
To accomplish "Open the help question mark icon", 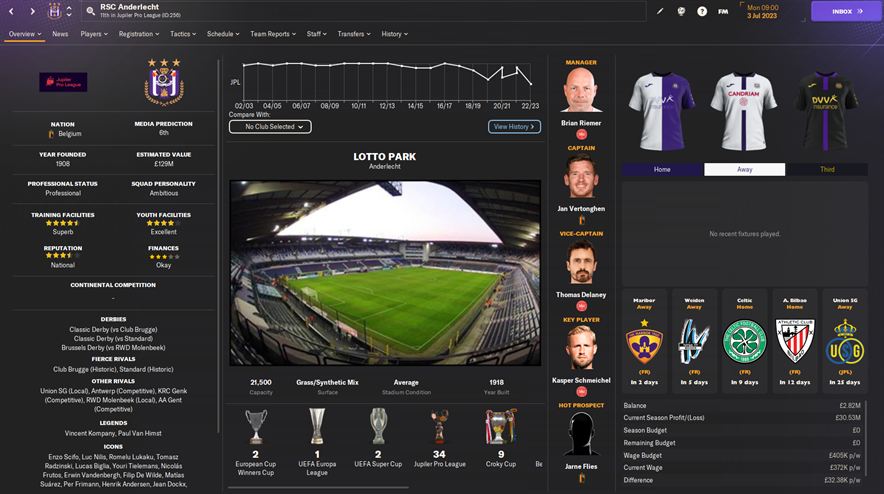I will (701, 11).
